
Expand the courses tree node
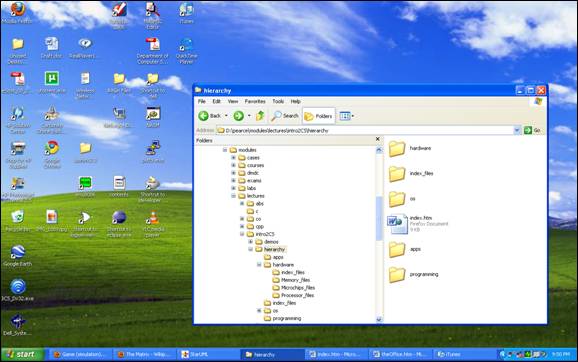click(233, 165)
